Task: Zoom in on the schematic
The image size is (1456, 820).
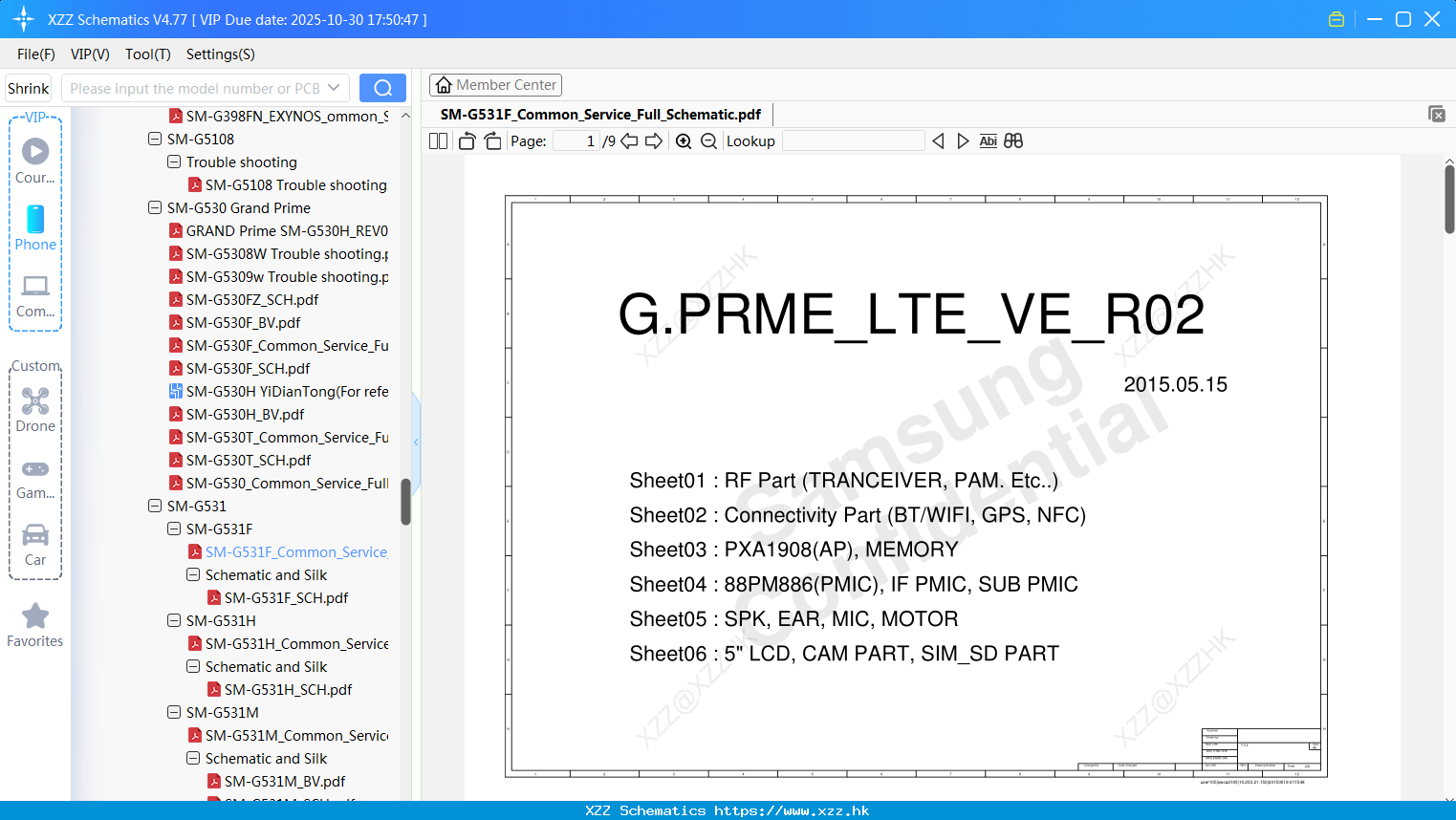Action: click(684, 141)
